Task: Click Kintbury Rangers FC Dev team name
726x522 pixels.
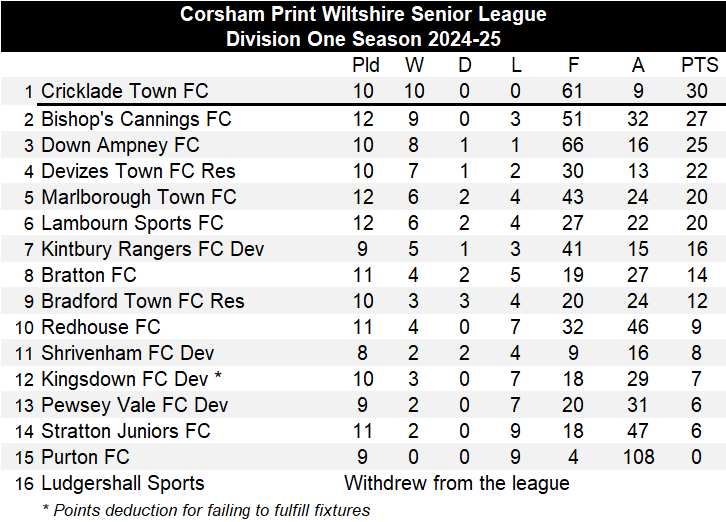Action: pyautogui.click(x=152, y=249)
